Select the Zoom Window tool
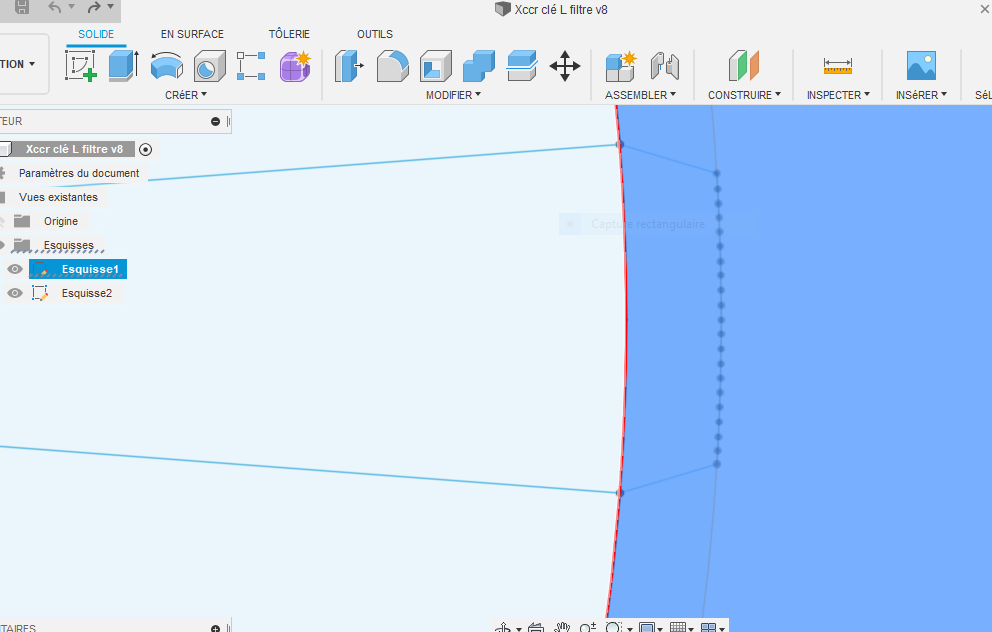The image size is (992, 632). [x=613, y=628]
